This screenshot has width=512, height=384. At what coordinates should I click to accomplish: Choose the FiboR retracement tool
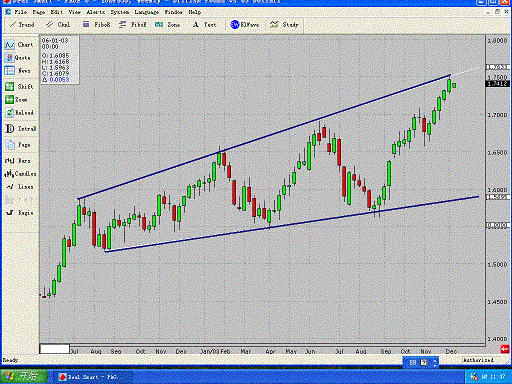96,25
